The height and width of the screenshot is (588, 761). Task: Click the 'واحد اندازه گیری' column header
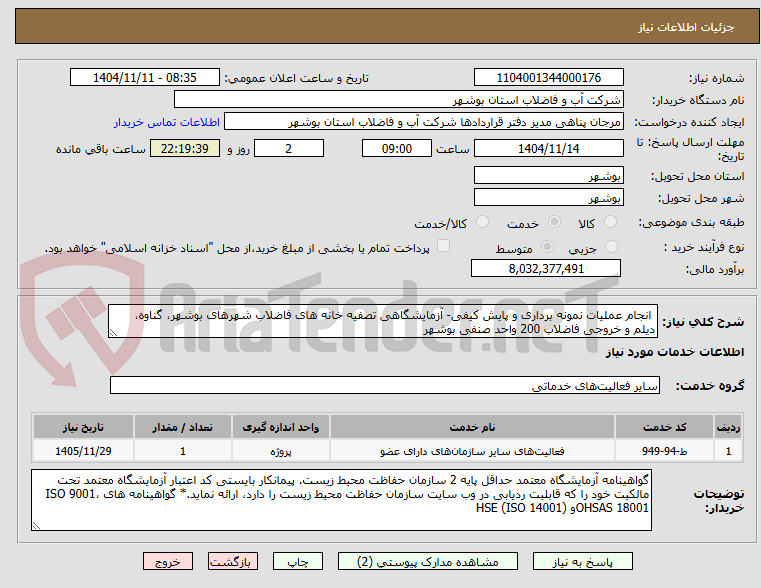coord(281,427)
